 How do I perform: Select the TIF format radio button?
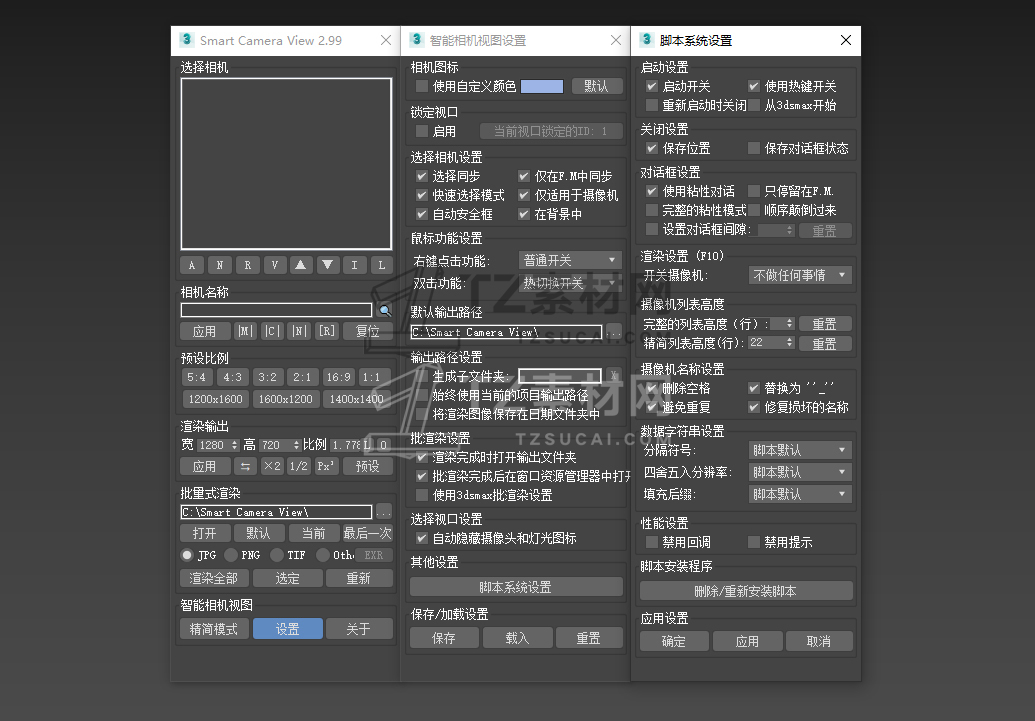[x=277, y=555]
